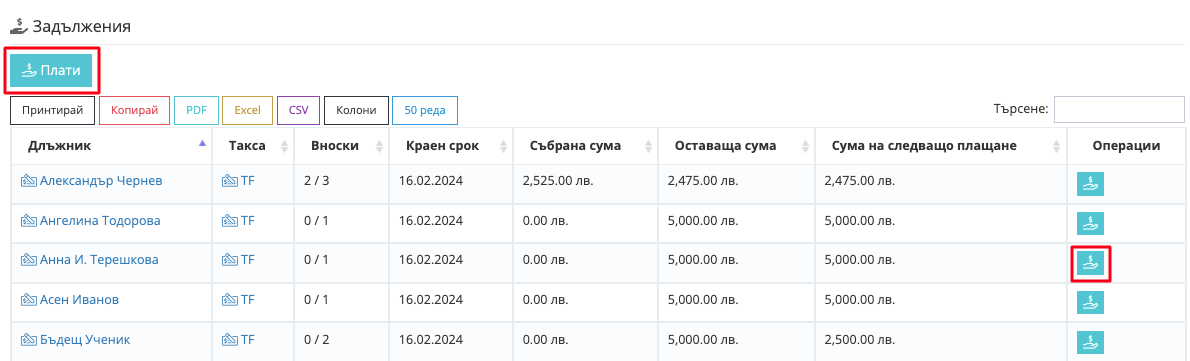Viewport: 1190px width, 361px height.
Task: Open the 50 реда page length menu
Action: pos(425,110)
